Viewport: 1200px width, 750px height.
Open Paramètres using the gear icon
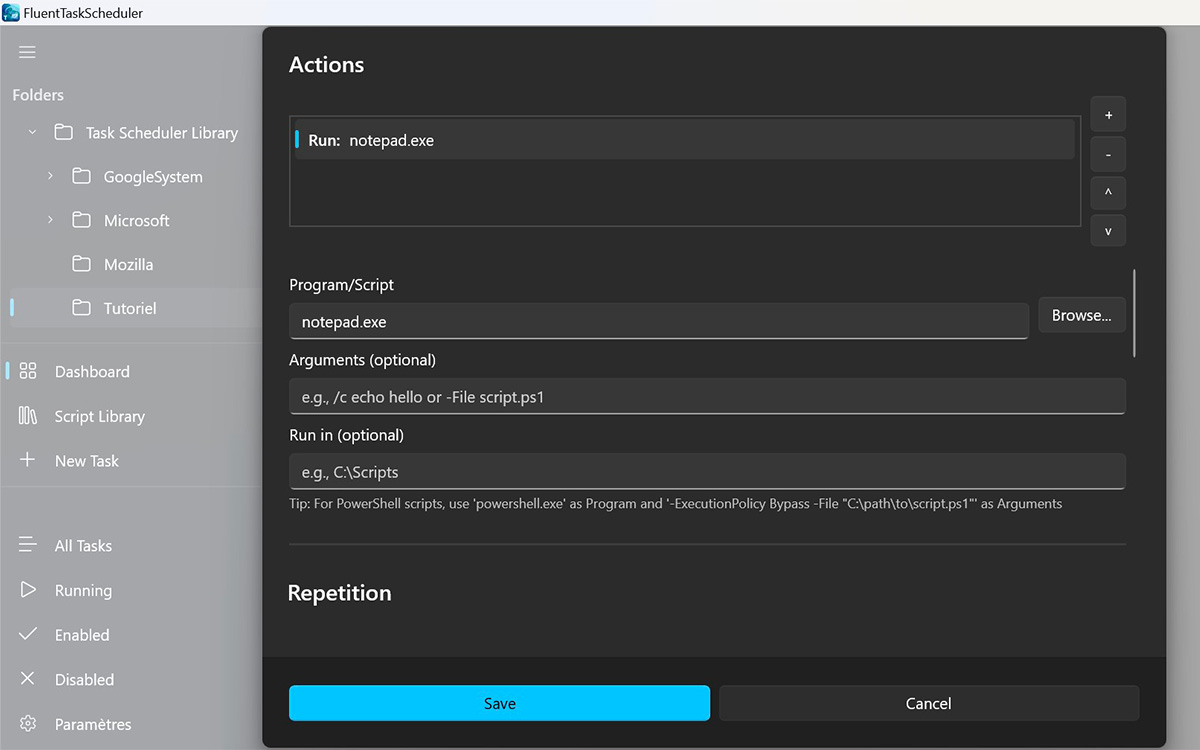point(27,723)
